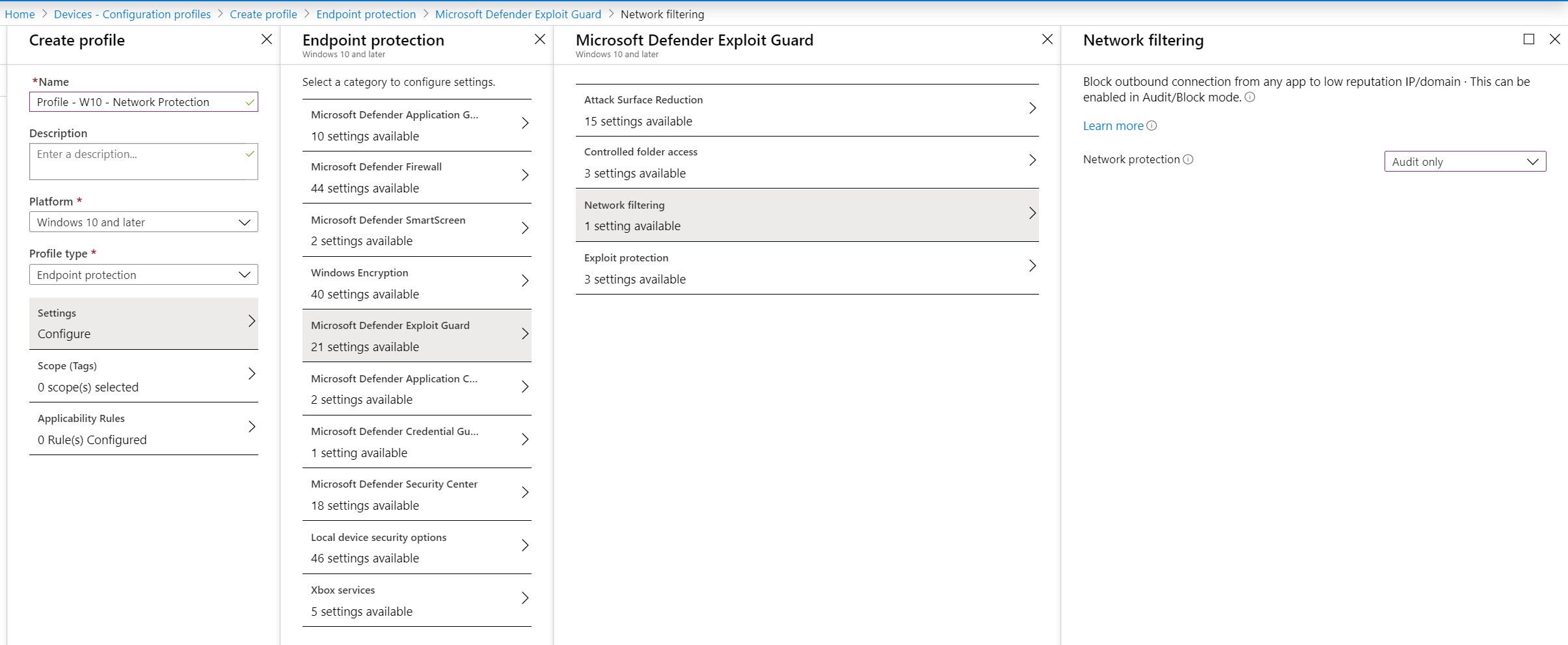Click chevron on Microsoft Defender Firewall row

coord(525,175)
